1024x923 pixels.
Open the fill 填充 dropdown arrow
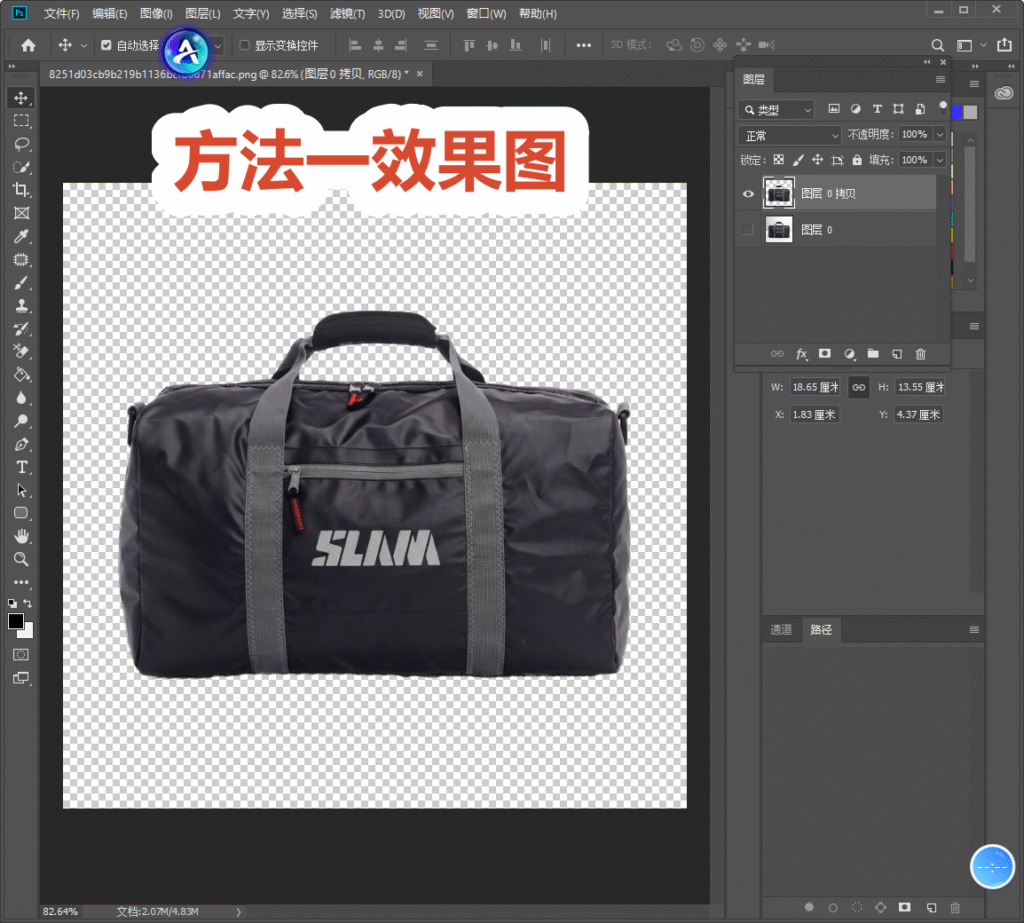coord(940,160)
